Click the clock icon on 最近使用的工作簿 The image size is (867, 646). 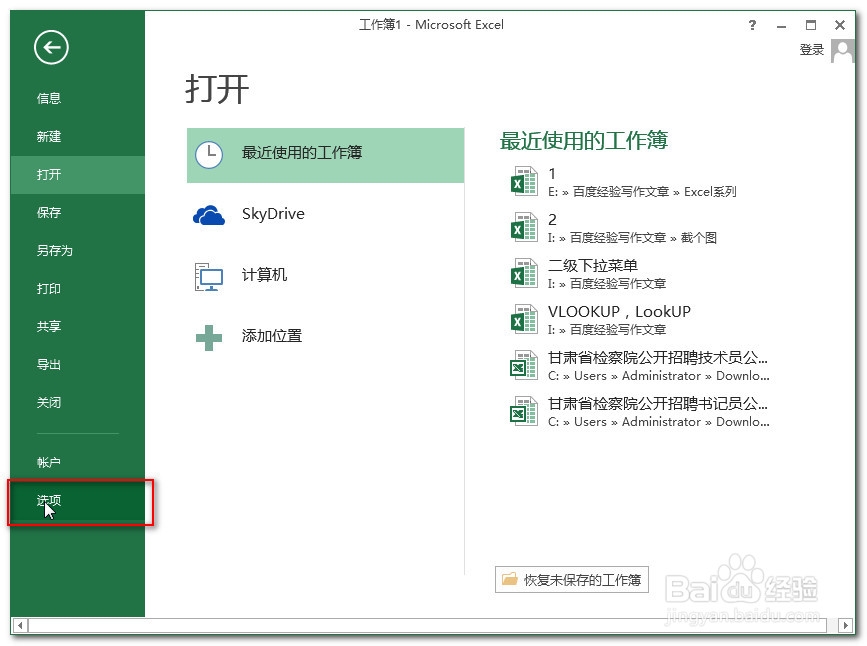coord(210,155)
